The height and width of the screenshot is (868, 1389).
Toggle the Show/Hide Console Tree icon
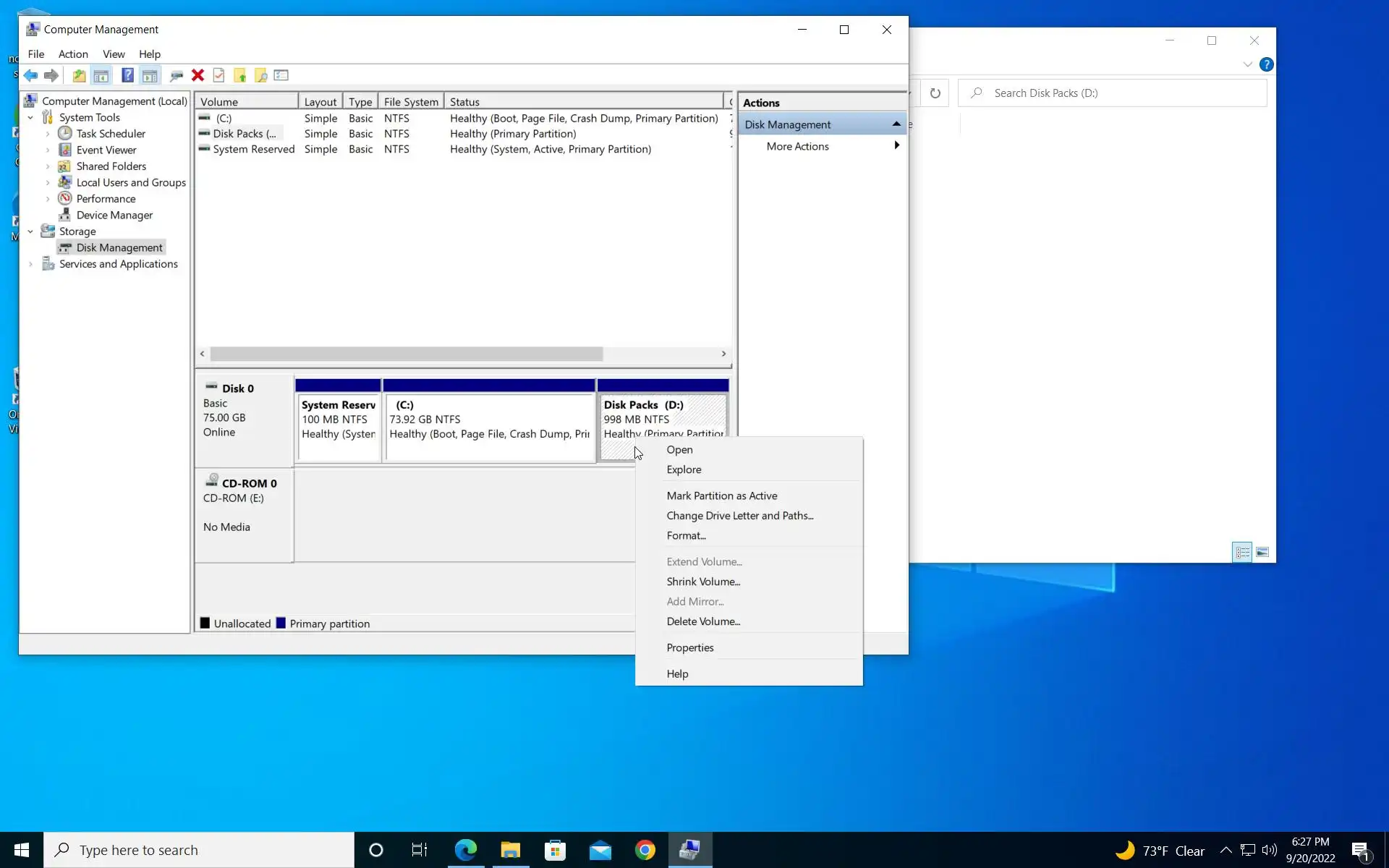click(101, 75)
